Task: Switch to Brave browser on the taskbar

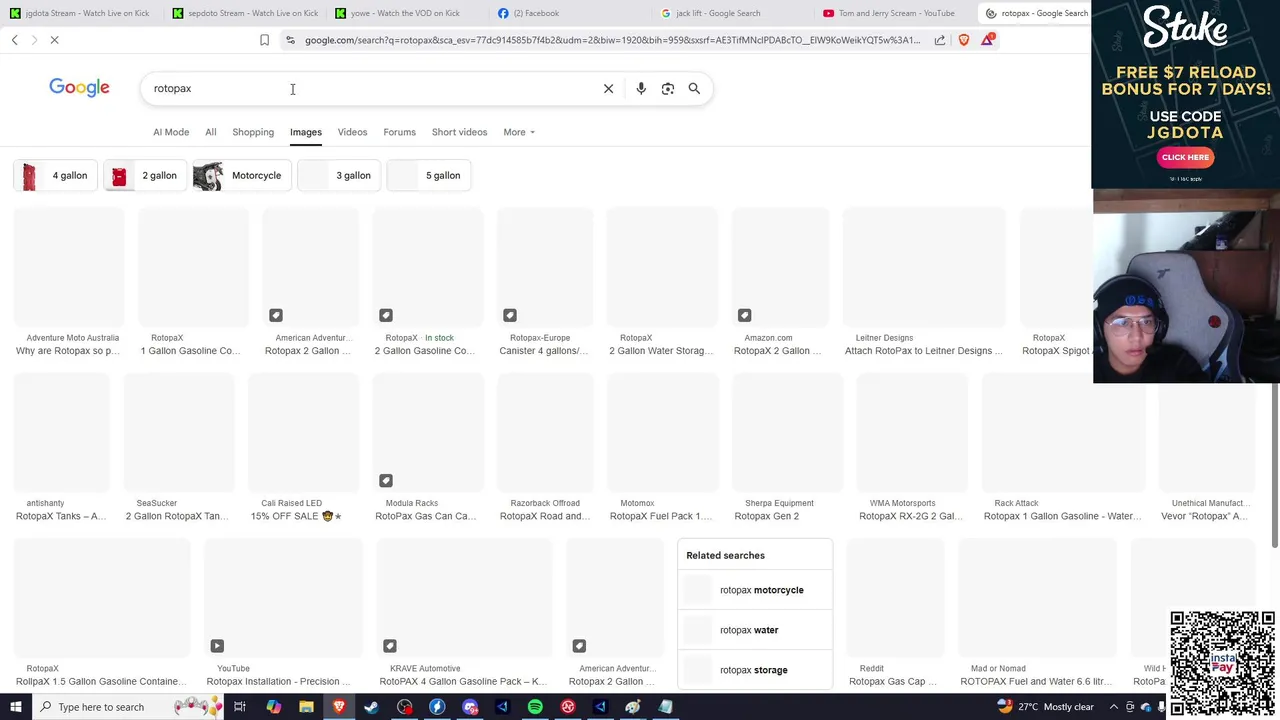Action: [339, 707]
